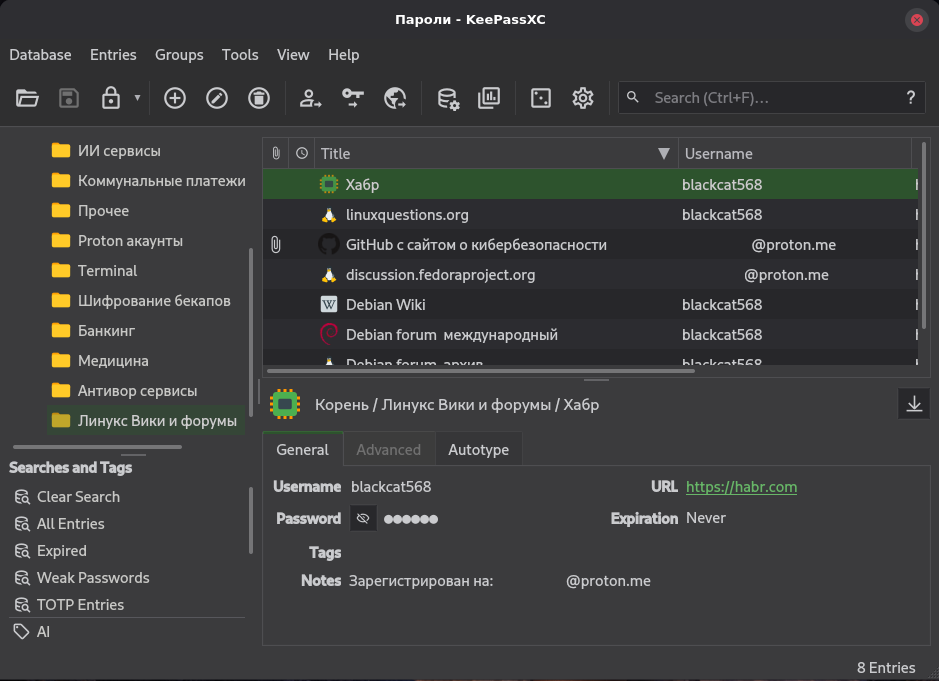Click the entry list vertical scrollbar
This screenshot has height=681, width=939.
(x=924, y=235)
